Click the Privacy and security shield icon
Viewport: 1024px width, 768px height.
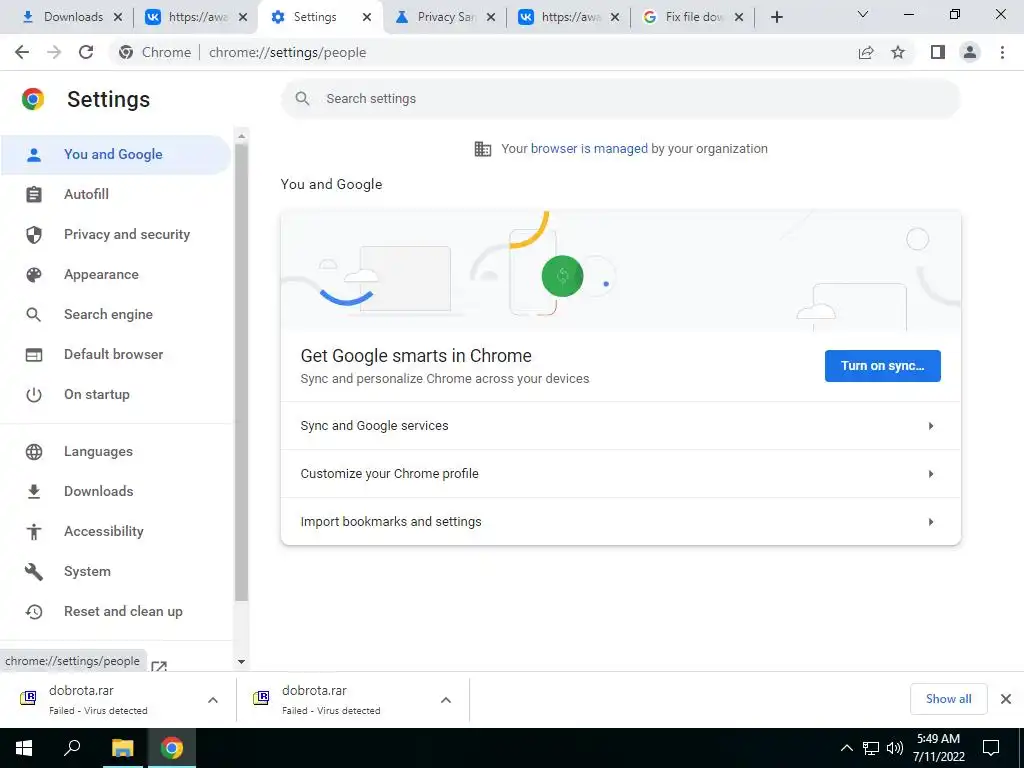(34, 234)
